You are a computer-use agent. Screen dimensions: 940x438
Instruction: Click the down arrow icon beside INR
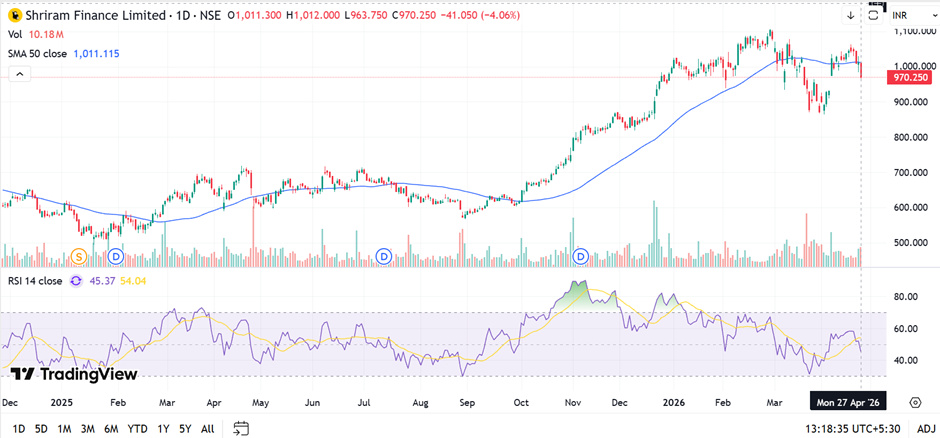pyautogui.click(x=850, y=16)
